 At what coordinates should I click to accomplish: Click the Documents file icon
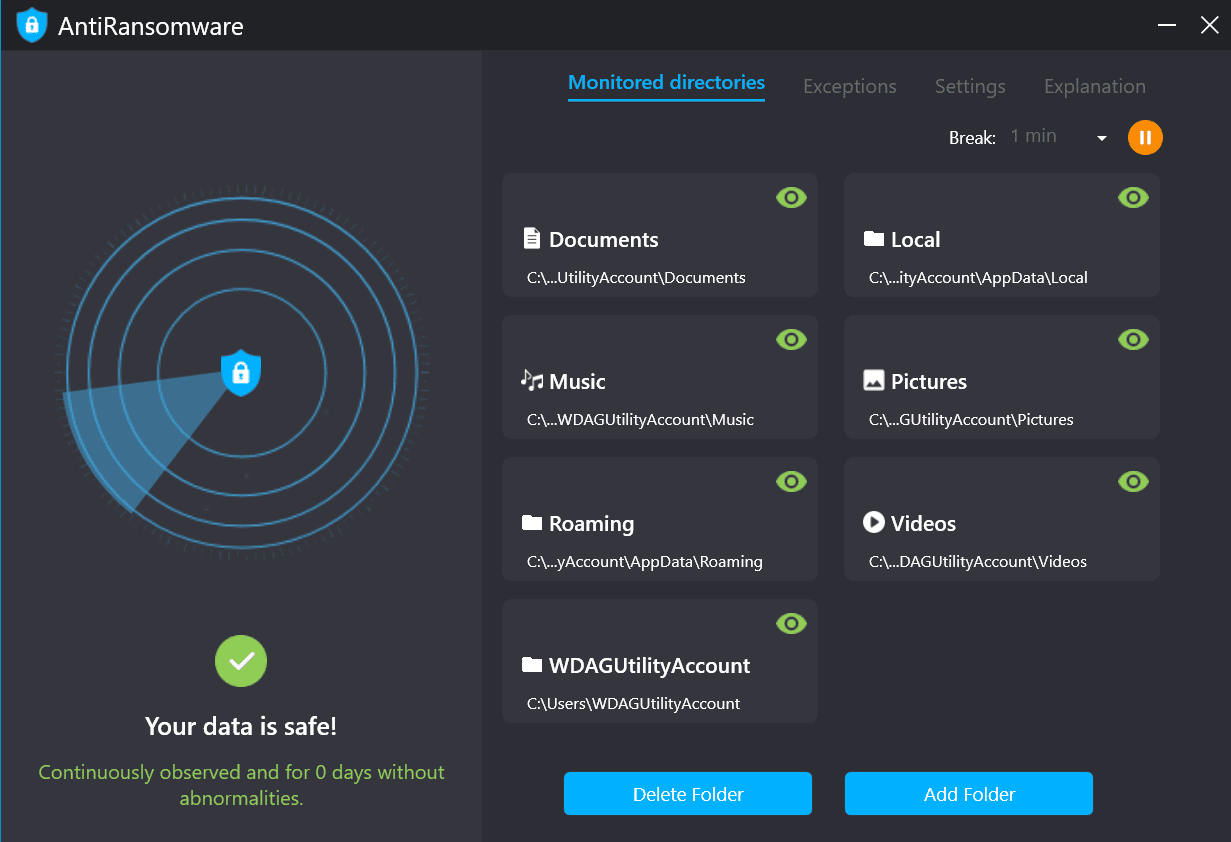coord(532,238)
